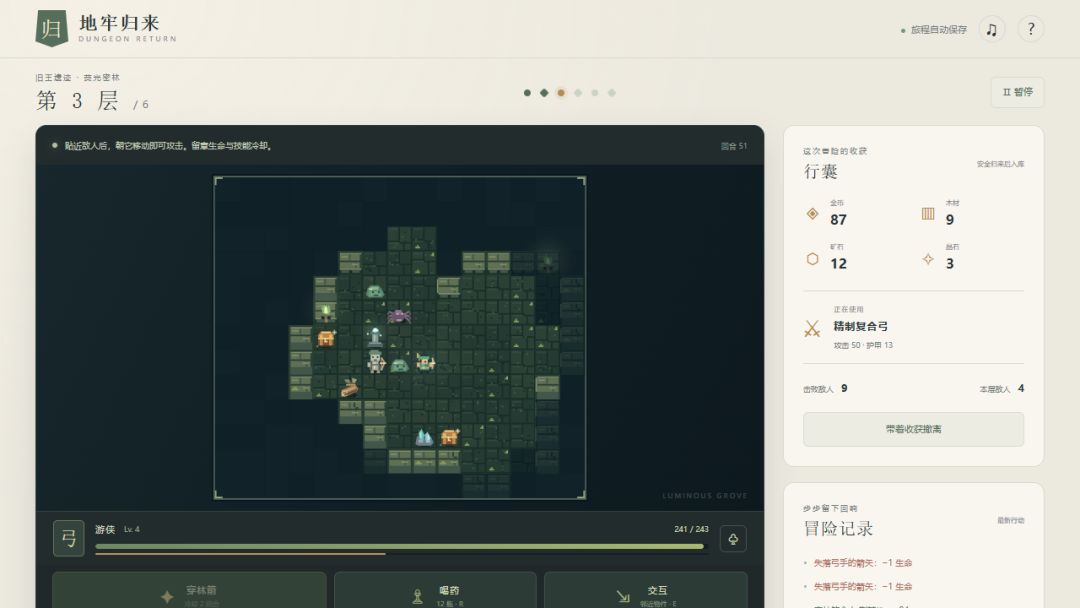Click the gold count 87
Screen dimensions: 1080x608
838,220
